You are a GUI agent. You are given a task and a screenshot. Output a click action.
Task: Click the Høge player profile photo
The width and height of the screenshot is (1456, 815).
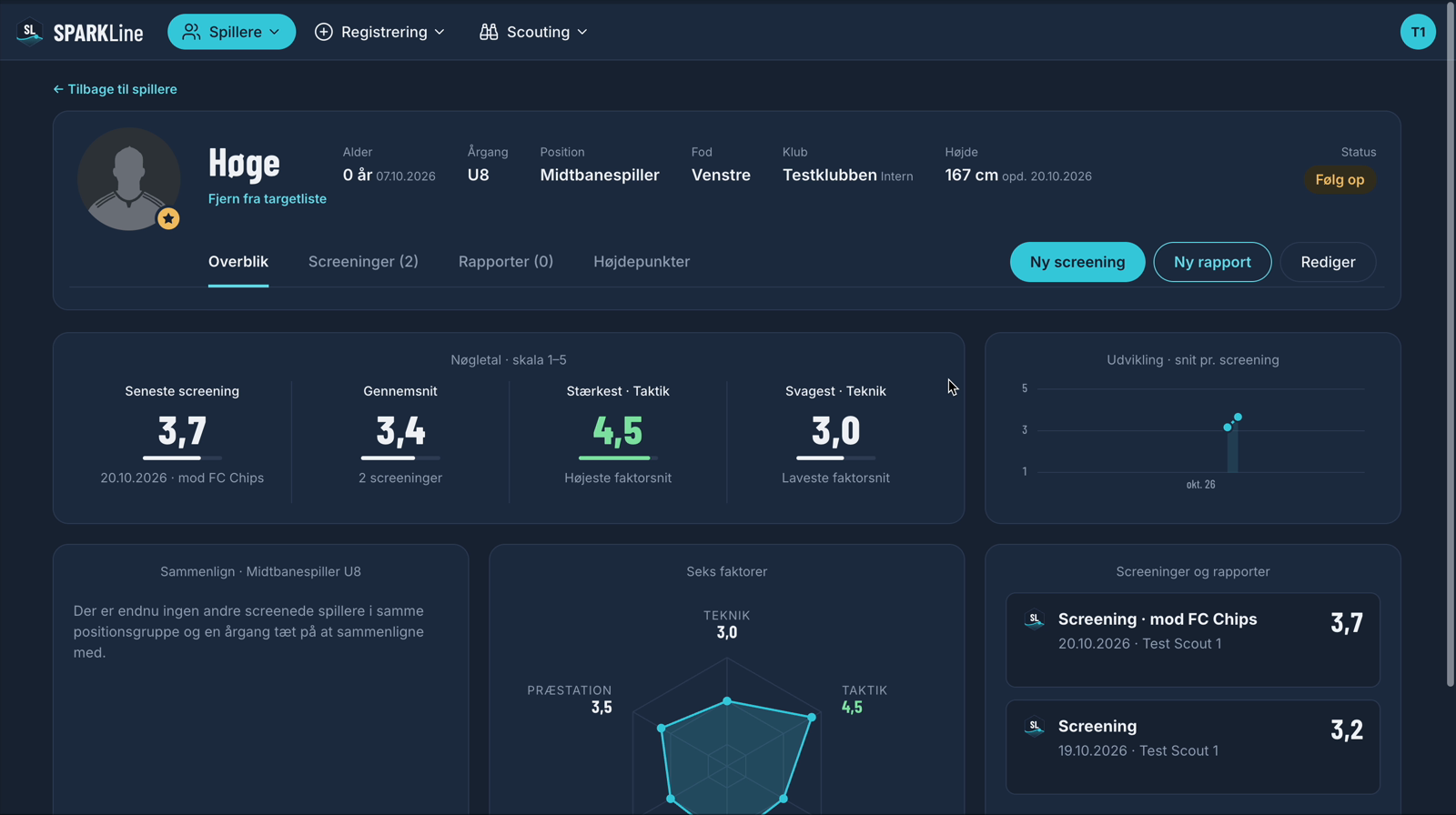128,179
